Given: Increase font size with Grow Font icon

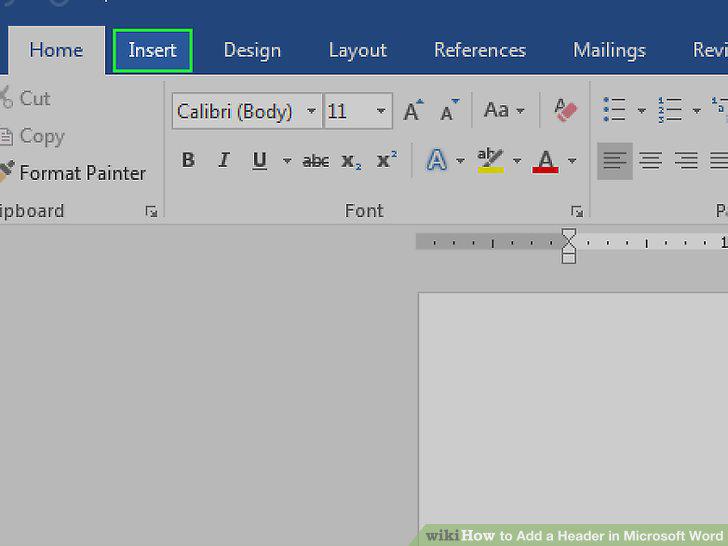Looking at the screenshot, I should point(413,110).
